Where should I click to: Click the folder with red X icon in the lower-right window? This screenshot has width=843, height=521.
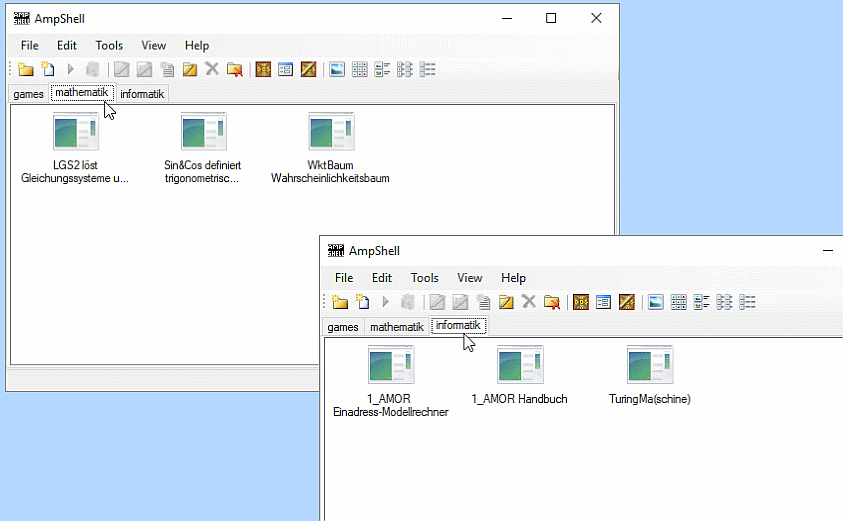click(550, 302)
